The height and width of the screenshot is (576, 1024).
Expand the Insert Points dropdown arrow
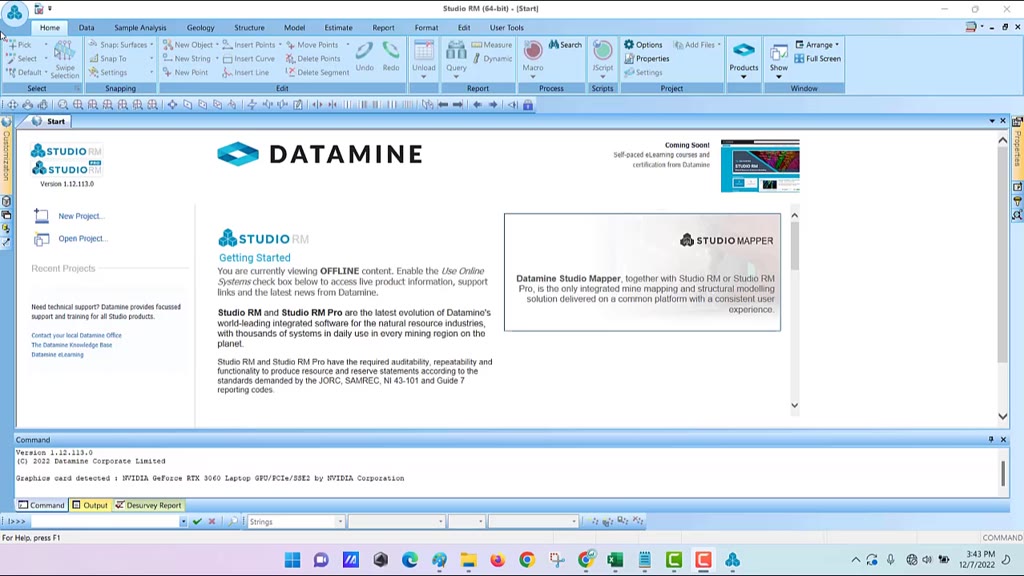pos(280,45)
